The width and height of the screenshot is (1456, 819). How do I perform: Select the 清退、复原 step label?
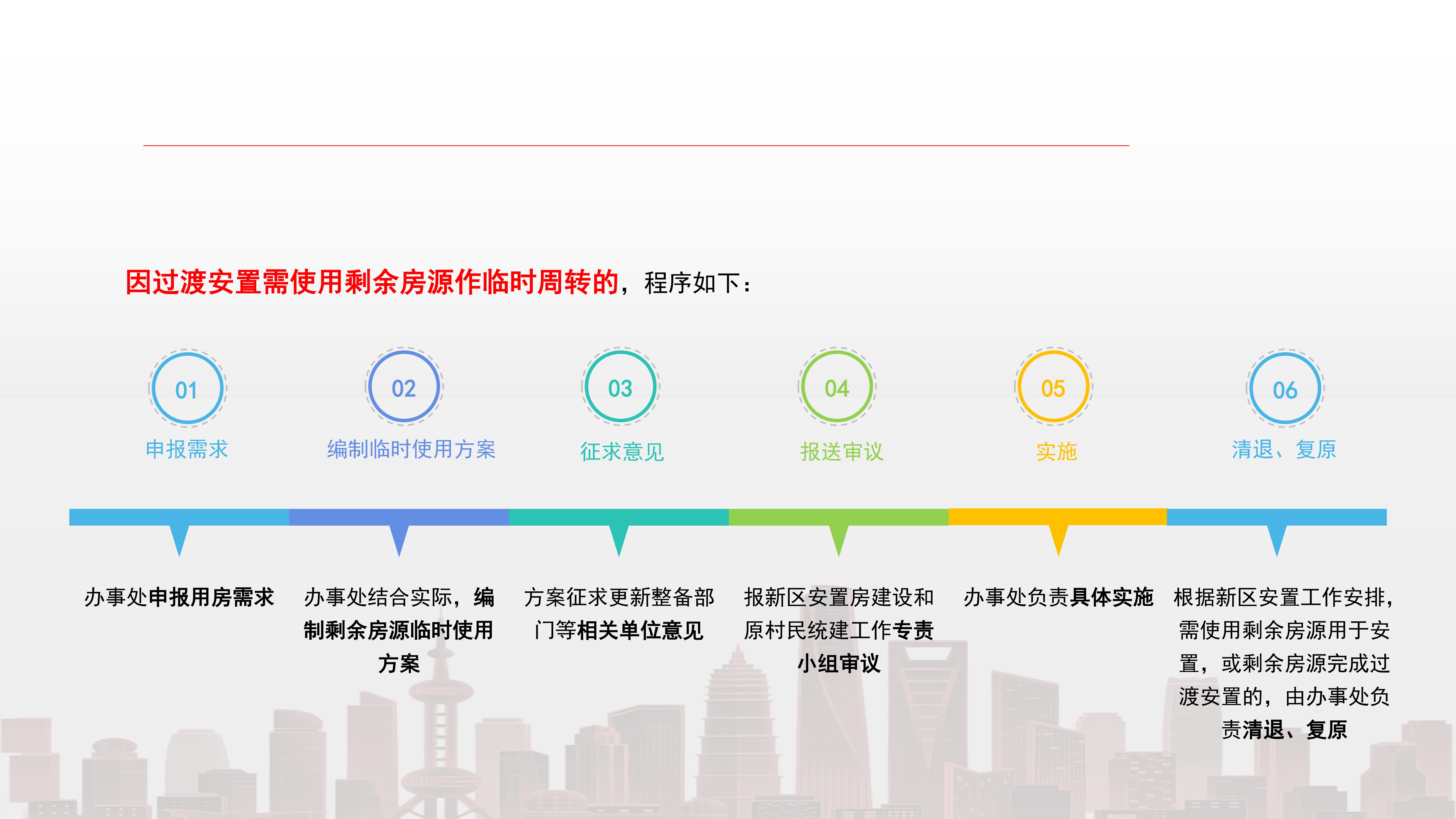(1284, 449)
